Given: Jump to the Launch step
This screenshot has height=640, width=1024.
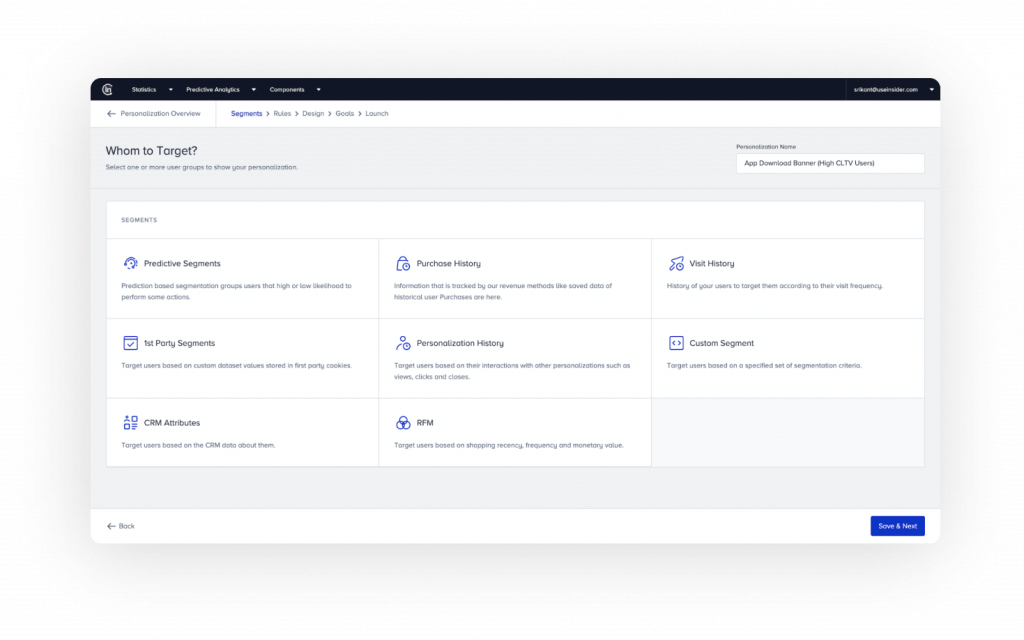Looking at the screenshot, I should pyautogui.click(x=377, y=114).
